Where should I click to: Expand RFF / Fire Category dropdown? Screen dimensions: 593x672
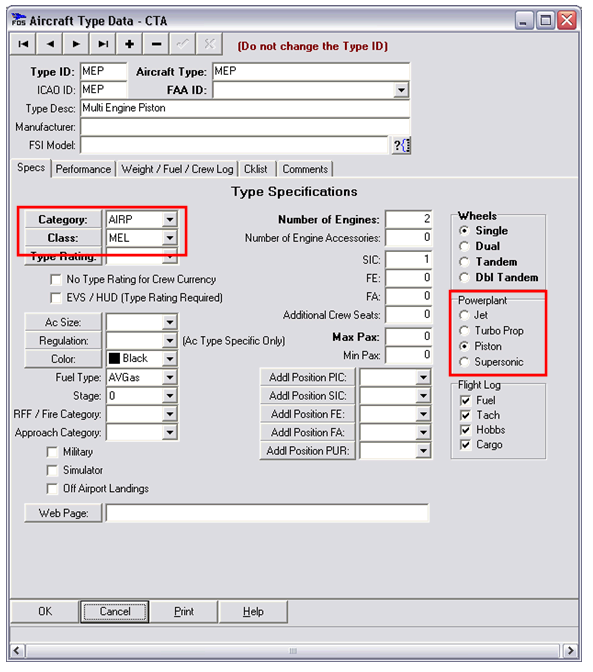[x=170, y=414]
